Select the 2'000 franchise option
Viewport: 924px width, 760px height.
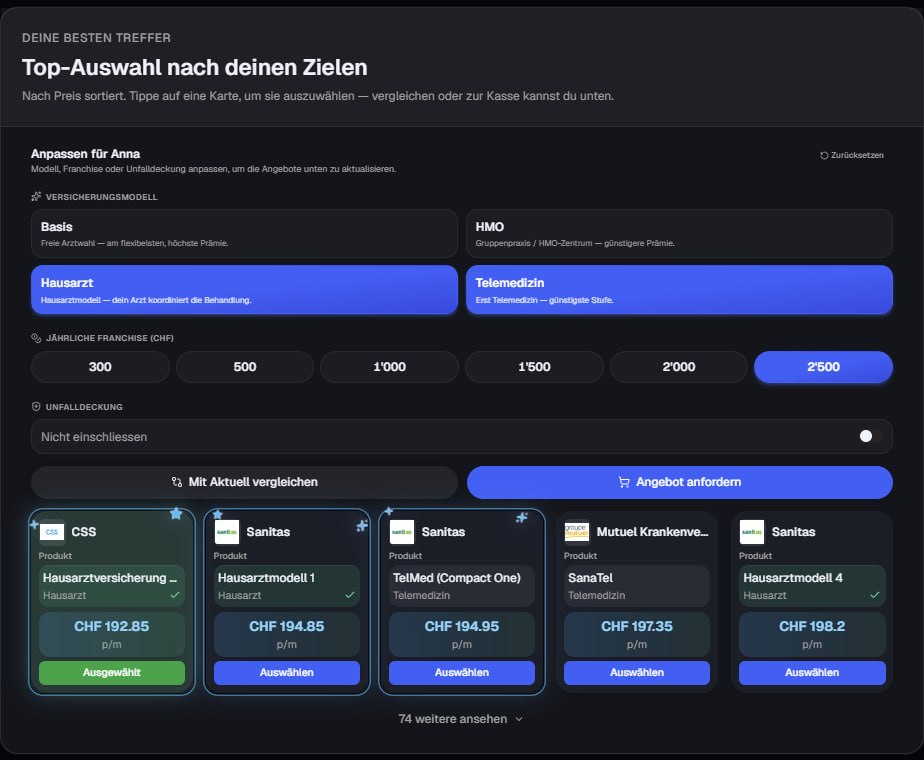click(x=679, y=367)
